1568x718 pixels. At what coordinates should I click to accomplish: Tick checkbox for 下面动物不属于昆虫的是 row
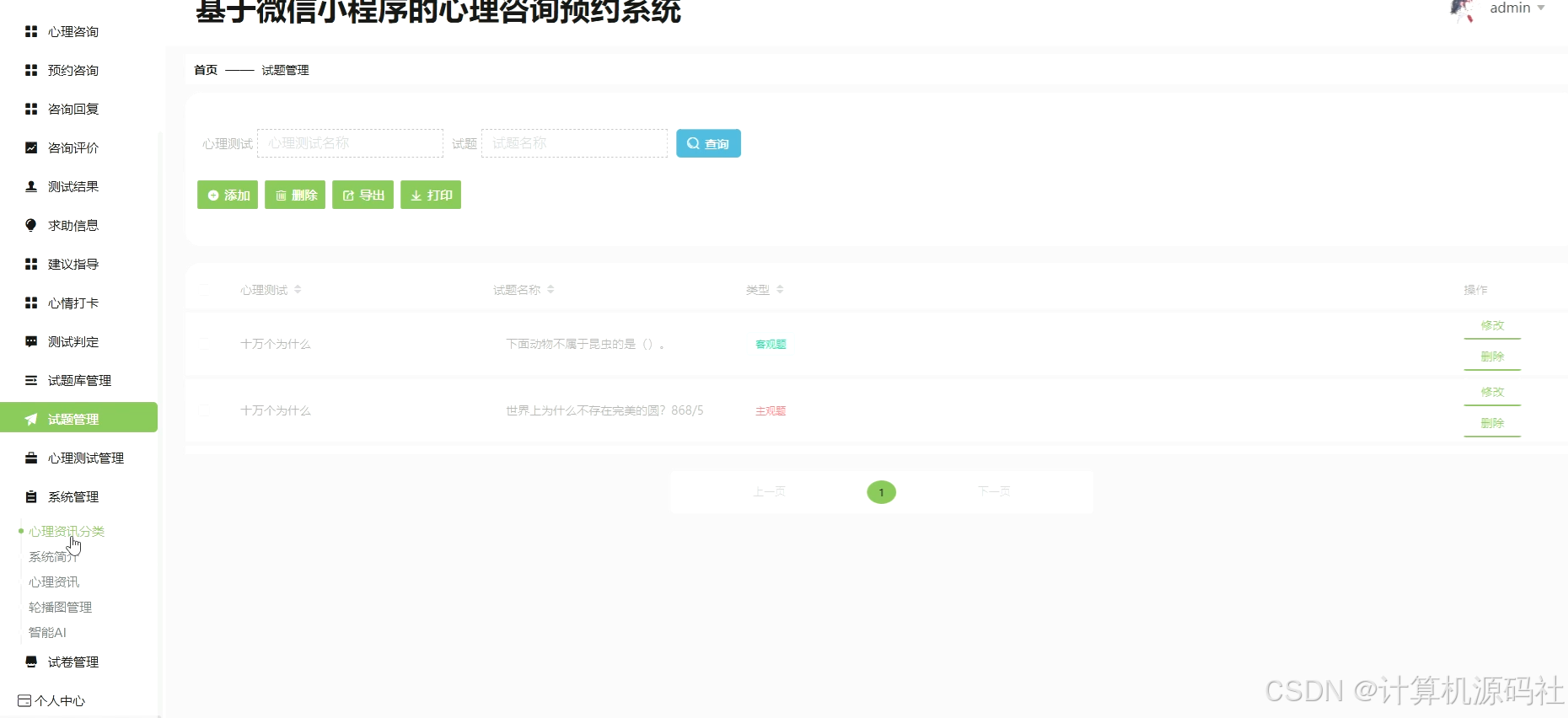(205, 344)
